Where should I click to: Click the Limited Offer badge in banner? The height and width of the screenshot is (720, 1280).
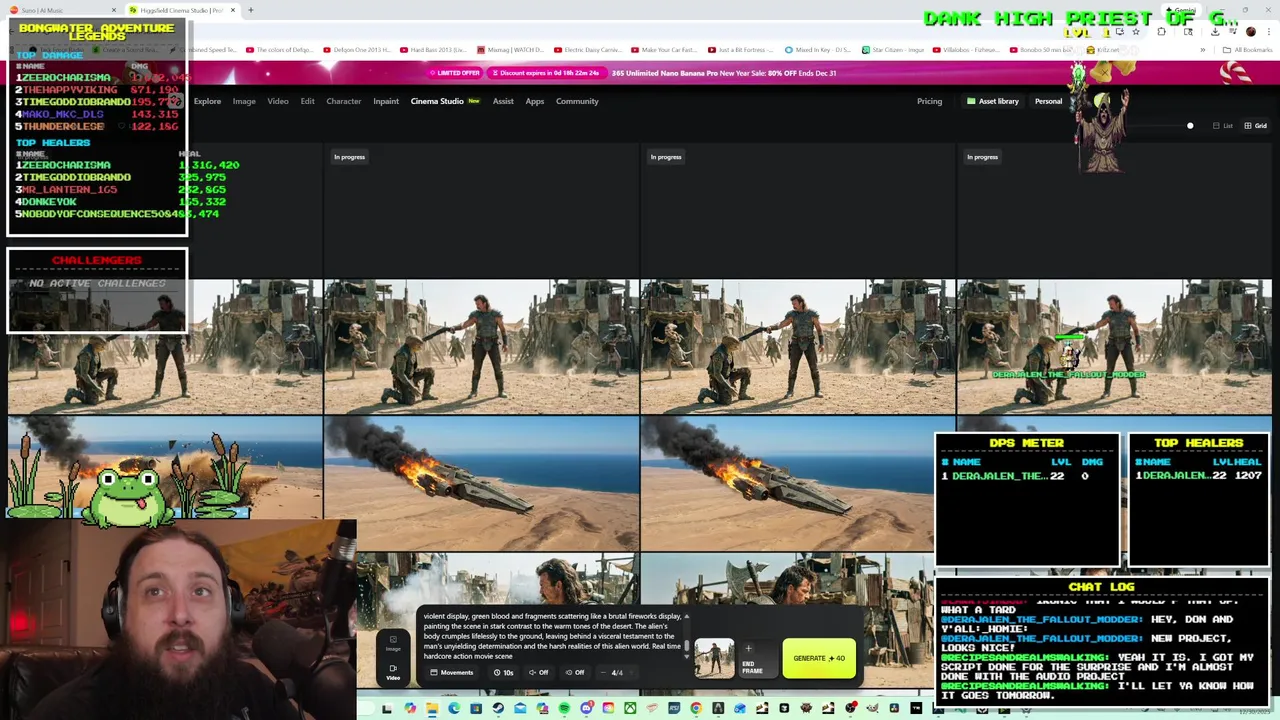(x=455, y=73)
